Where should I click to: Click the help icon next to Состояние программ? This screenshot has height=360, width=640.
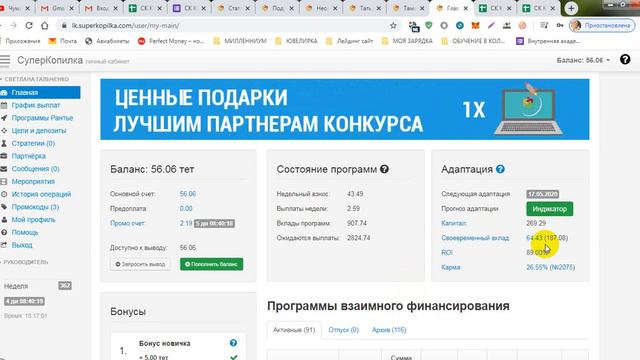point(384,169)
